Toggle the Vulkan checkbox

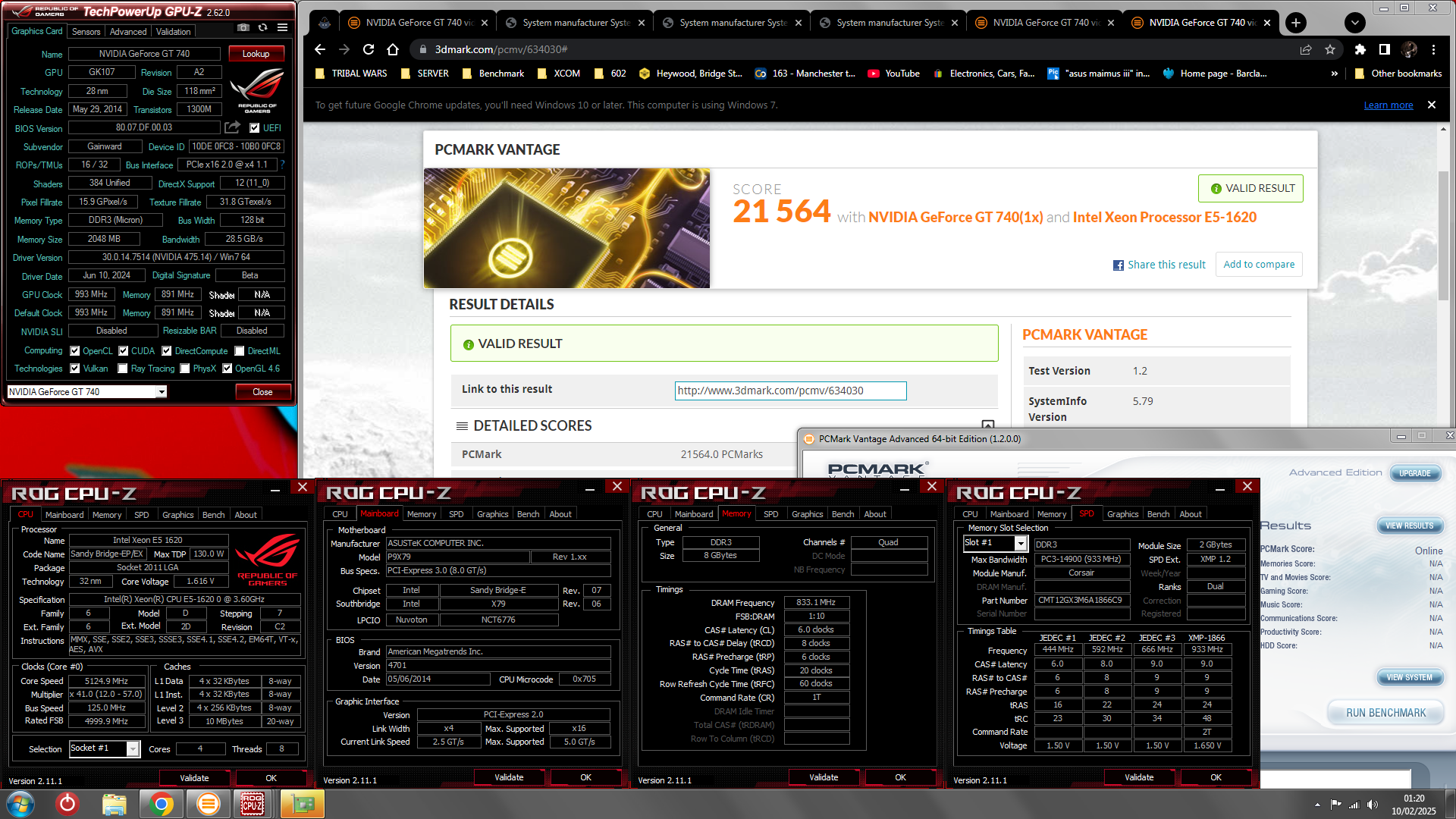click(75, 369)
